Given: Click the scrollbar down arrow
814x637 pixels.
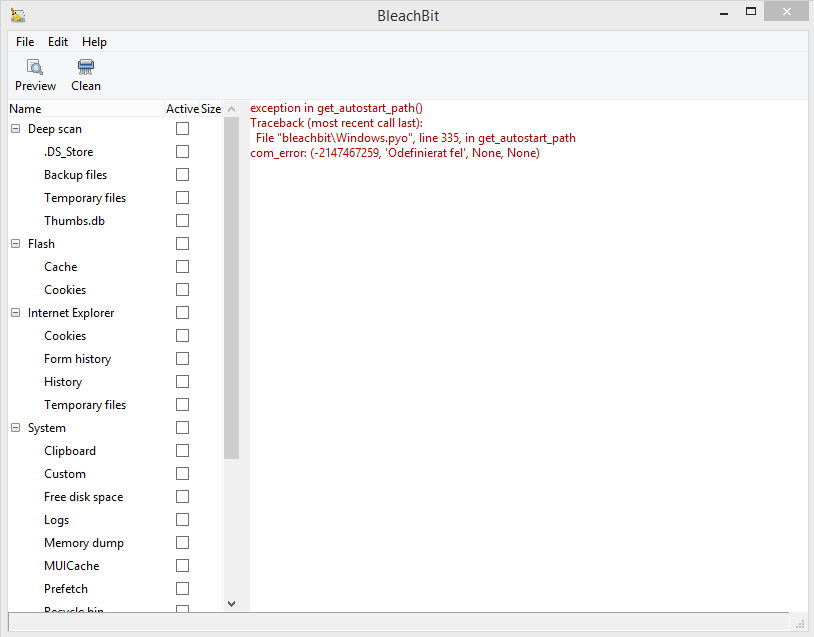Looking at the screenshot, I should [231, 603].
